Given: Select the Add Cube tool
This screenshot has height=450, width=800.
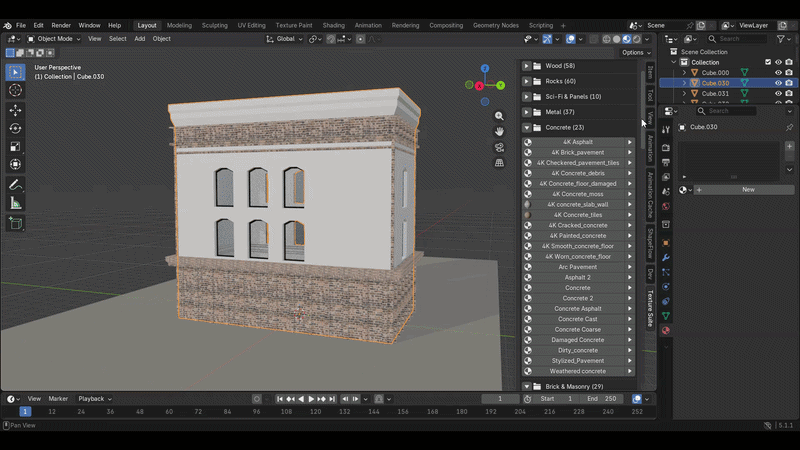Looking at the screenshot, I should 15,223.
